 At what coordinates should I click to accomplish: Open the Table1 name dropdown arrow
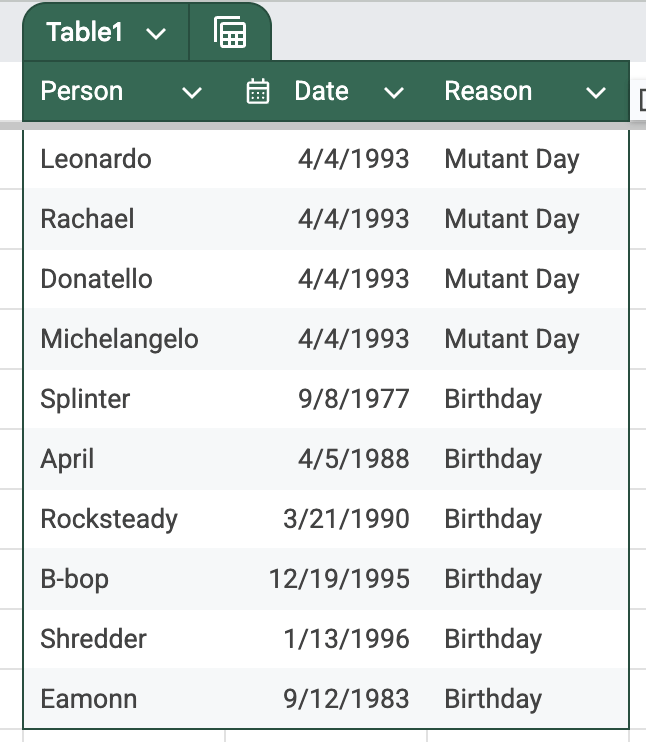click(x=155, y=34)
